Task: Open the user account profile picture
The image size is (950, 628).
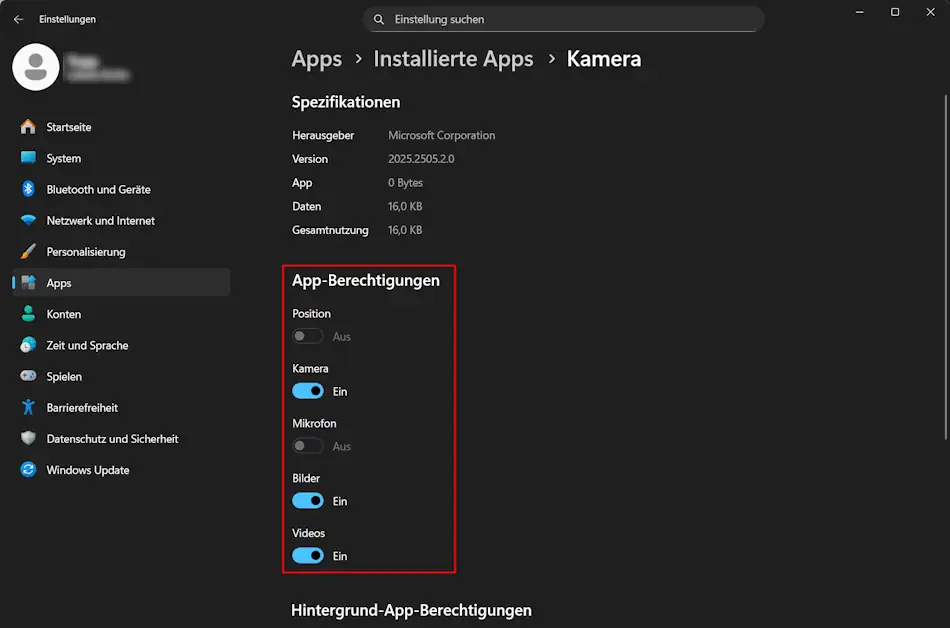Action: [35, 68]
